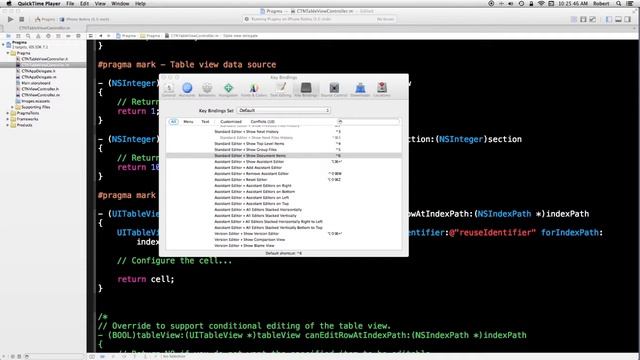This screenshot has width=640, height=360.
Task: Expand the Products folder
Action: [x=8, y=125]
